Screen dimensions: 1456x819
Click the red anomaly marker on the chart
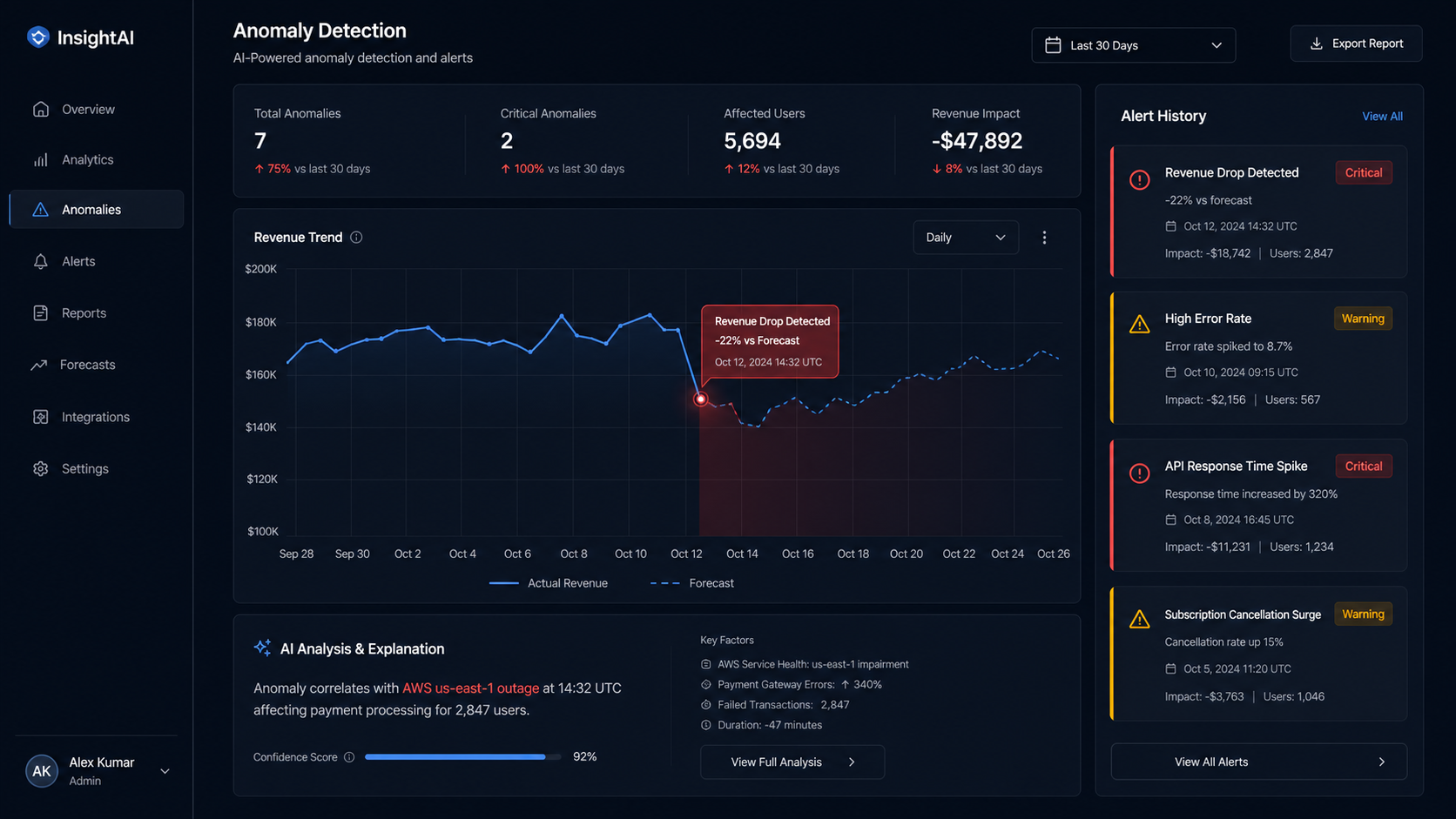700,399
